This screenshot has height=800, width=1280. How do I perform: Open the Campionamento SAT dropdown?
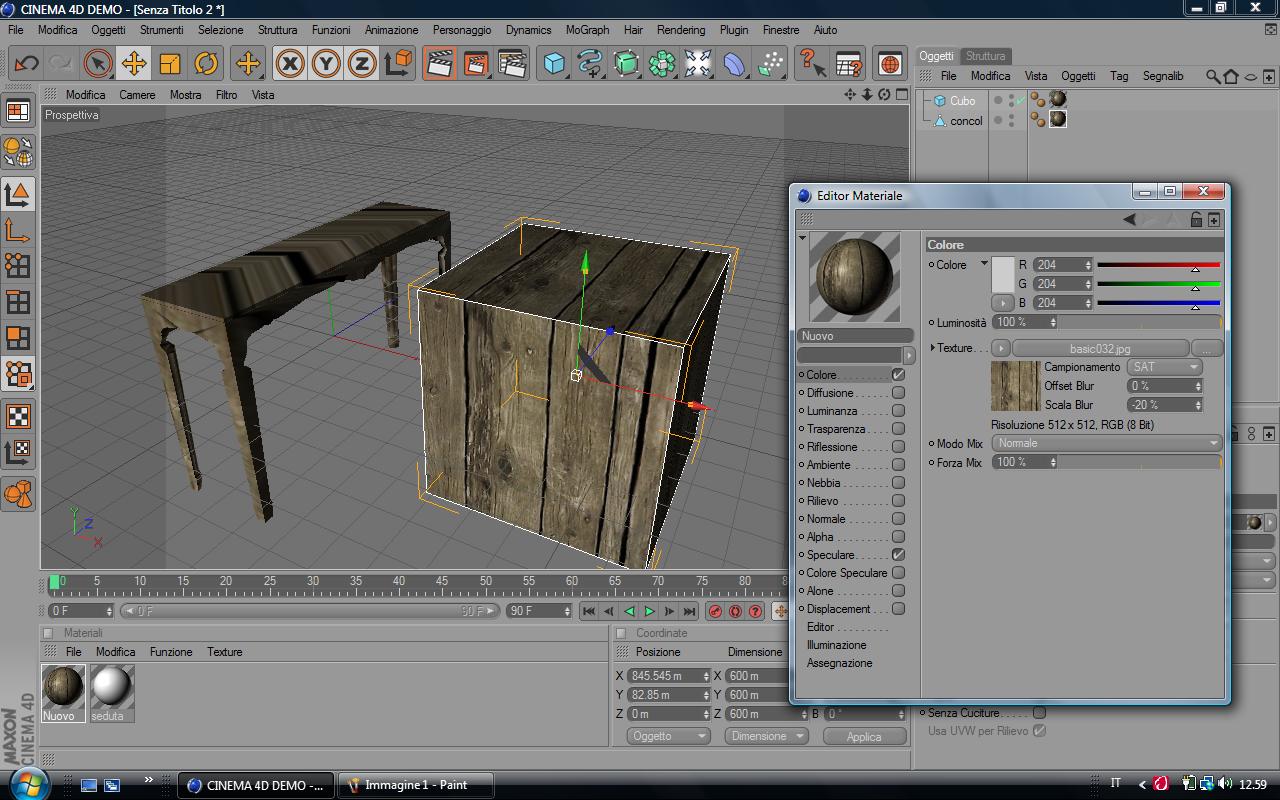[1164, 367]
